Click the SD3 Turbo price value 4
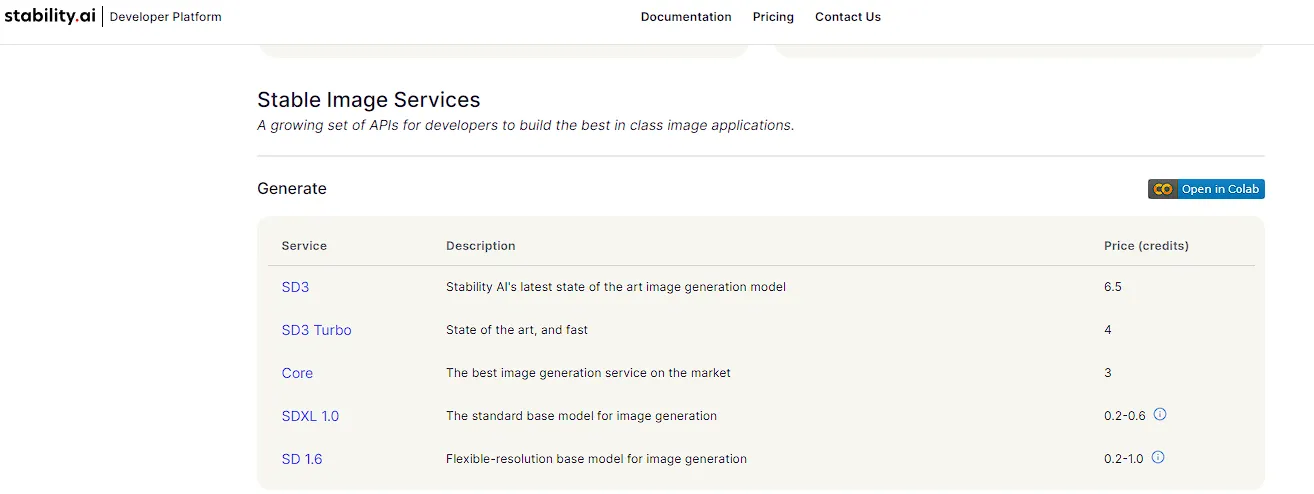Viewport: 1314px width, 494px height. point(1108,330)
